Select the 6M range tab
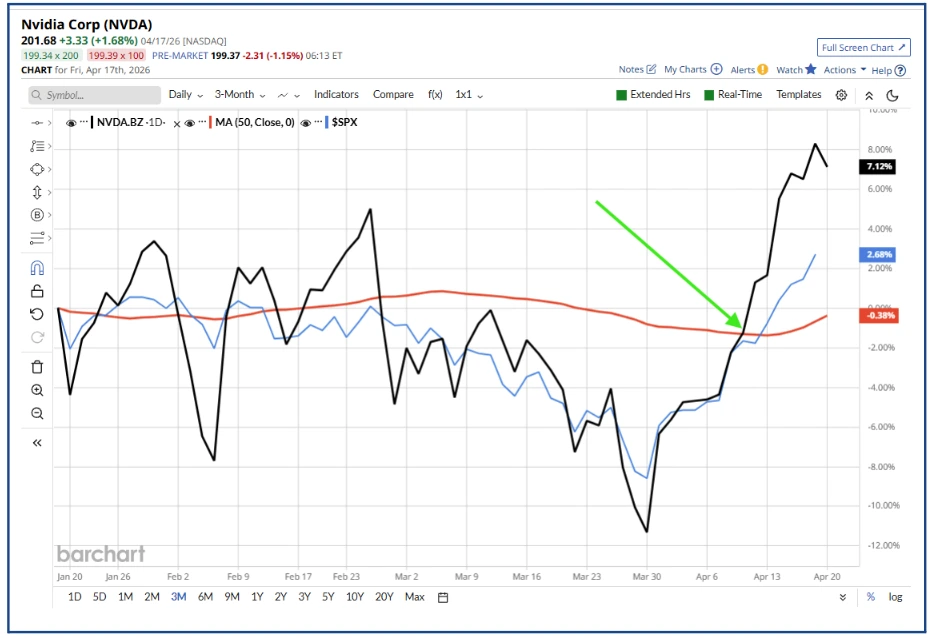The height and width of the screenshot is (638, 933). click(x=205, y=597)
